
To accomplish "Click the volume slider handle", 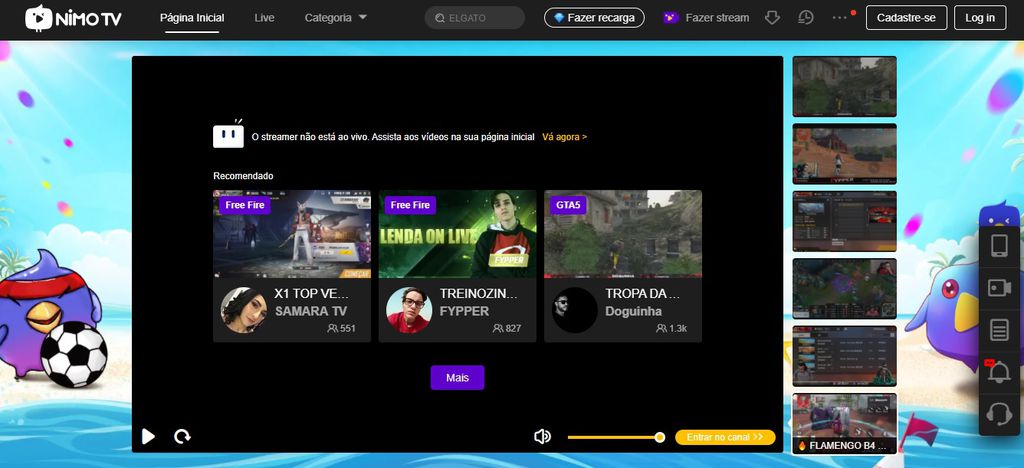I will [660, 437].
